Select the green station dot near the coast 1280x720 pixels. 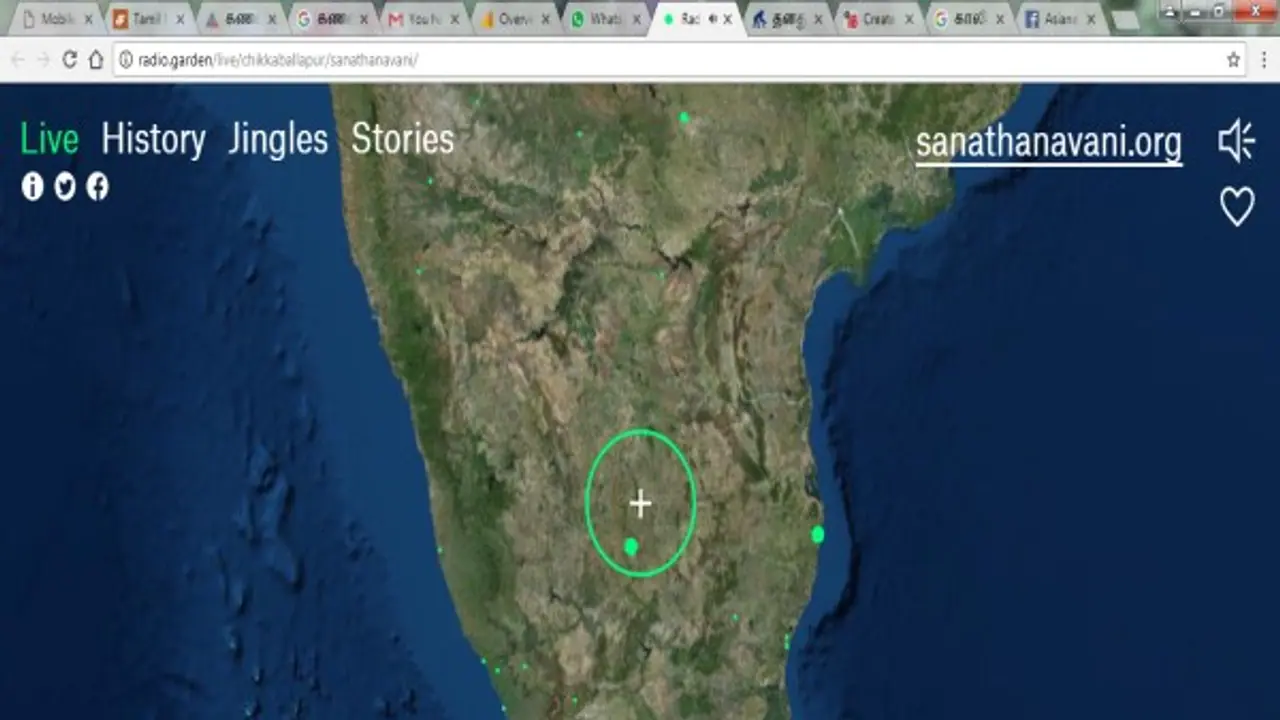tap(817, 534)
